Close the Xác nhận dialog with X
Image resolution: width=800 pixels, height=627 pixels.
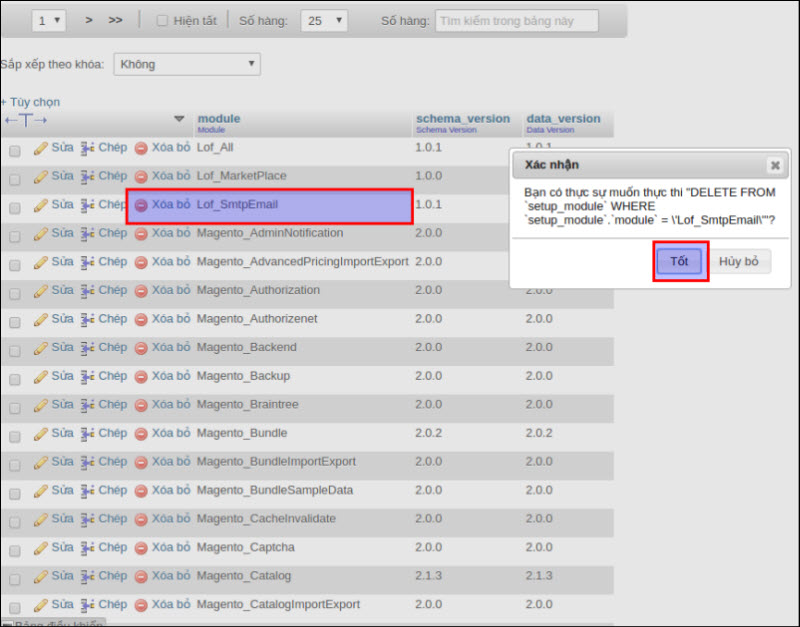pyautogui.click(x=774, y=165)
